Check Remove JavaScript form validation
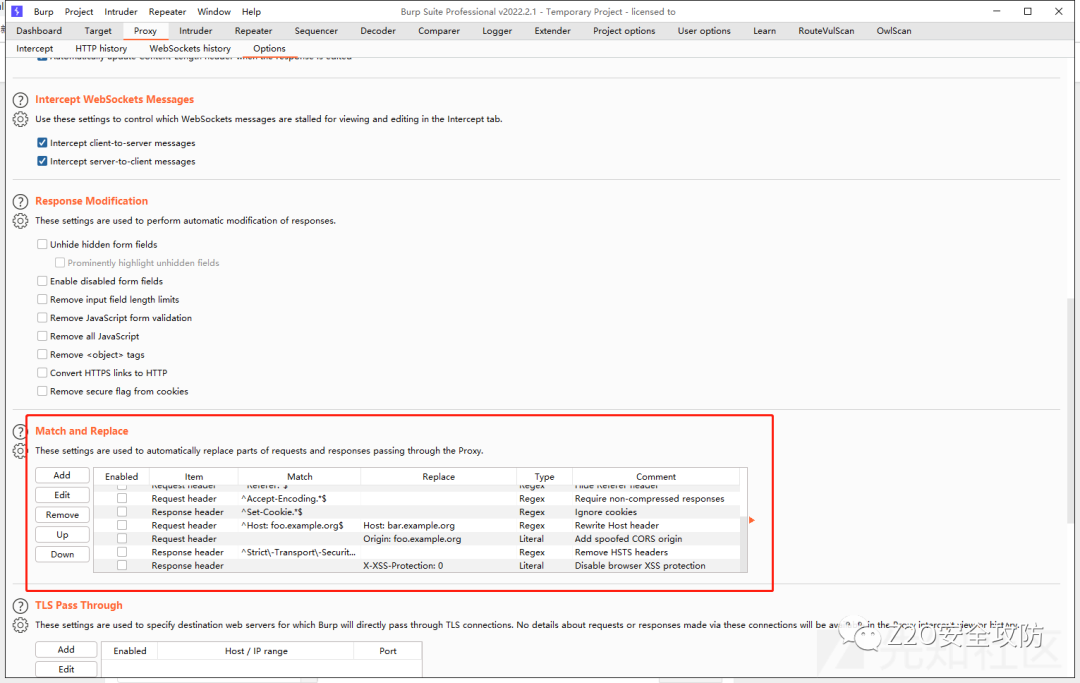Screen dimensions: 1080x683 (x=42, y=318)
